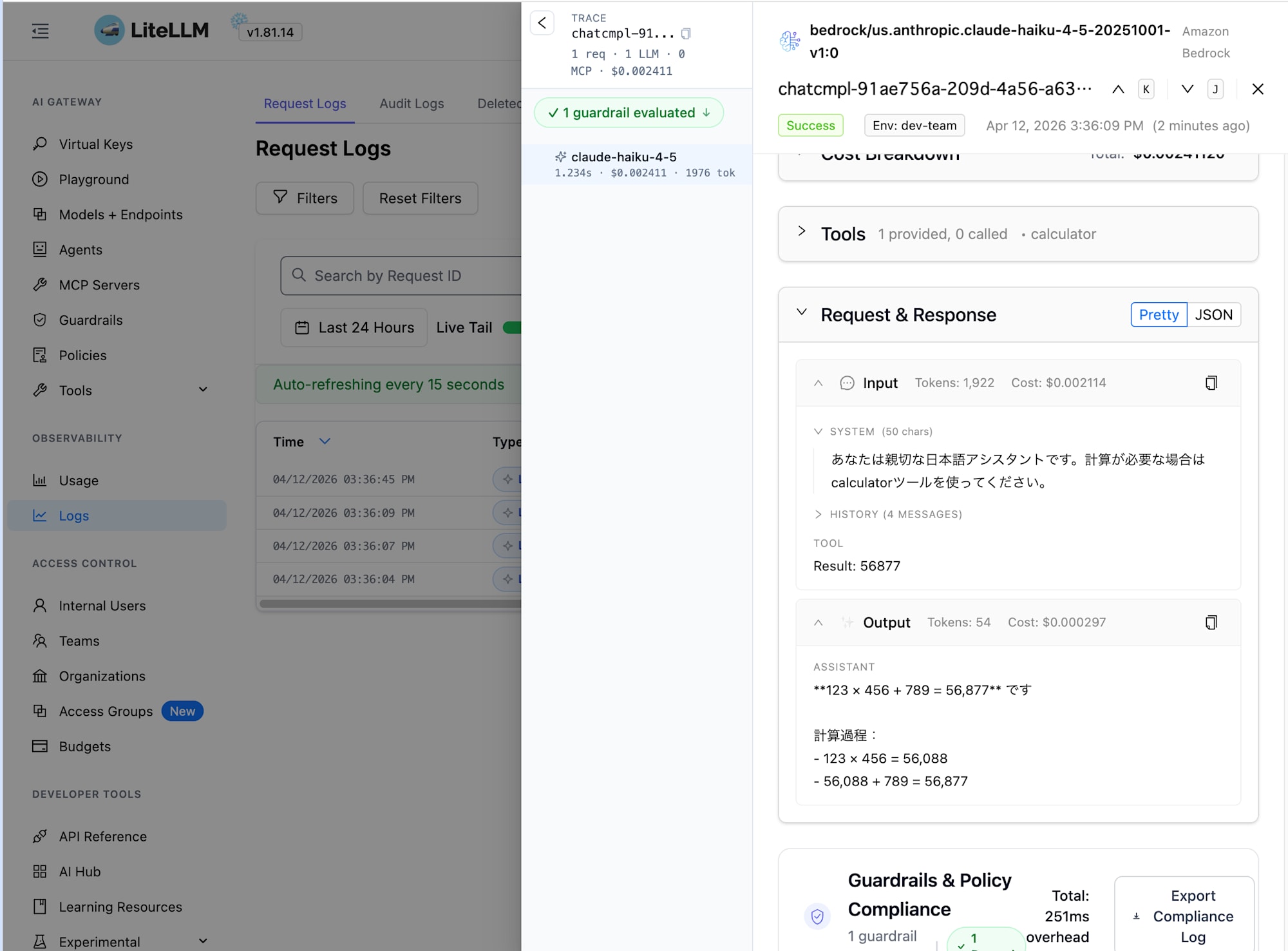Open the Audit Logs tab

tap(412, 104)
